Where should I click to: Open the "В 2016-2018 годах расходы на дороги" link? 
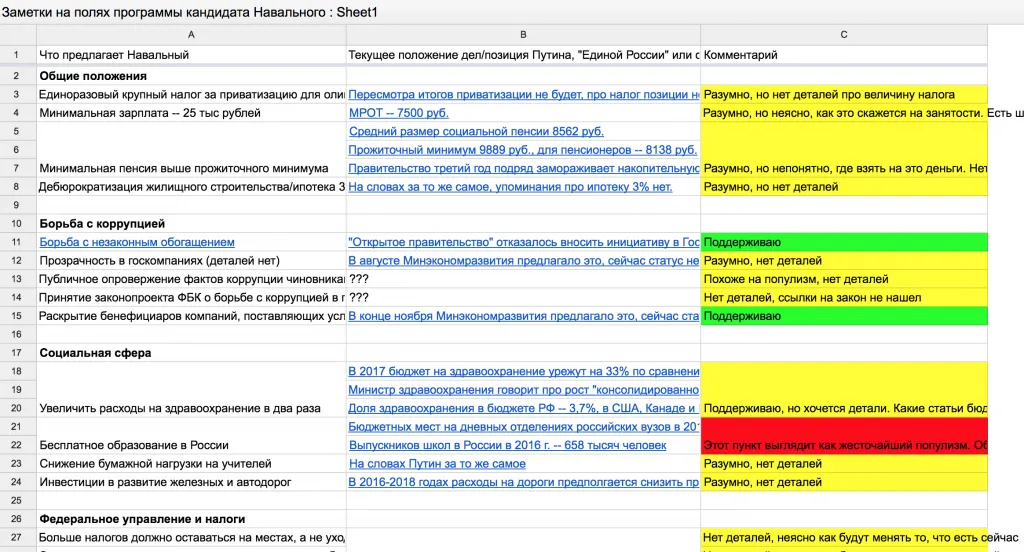point(523,482)
